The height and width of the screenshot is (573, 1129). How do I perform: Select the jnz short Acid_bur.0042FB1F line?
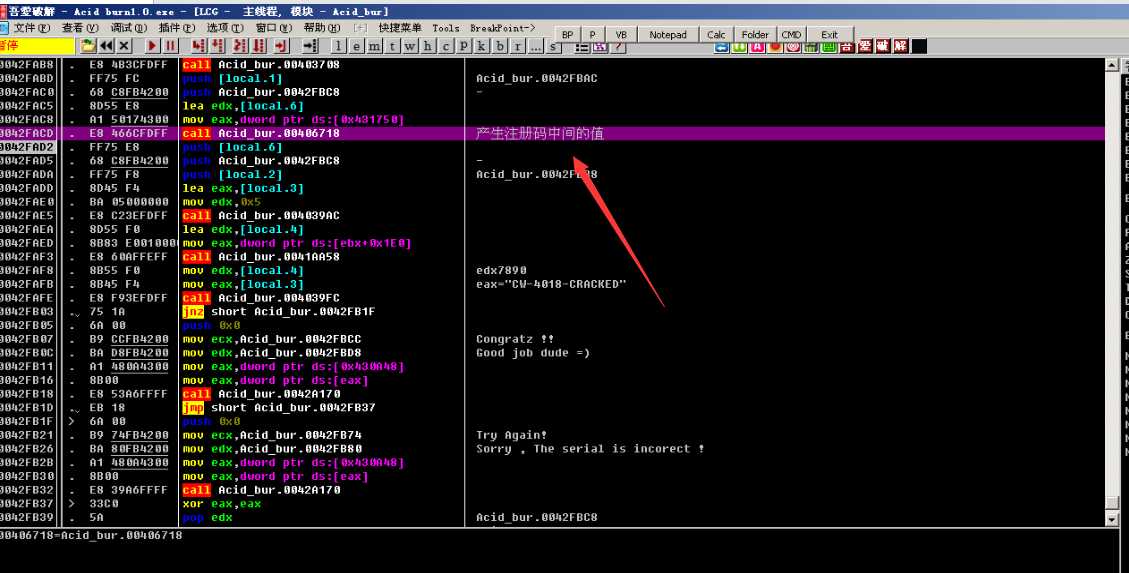point(278,312)
